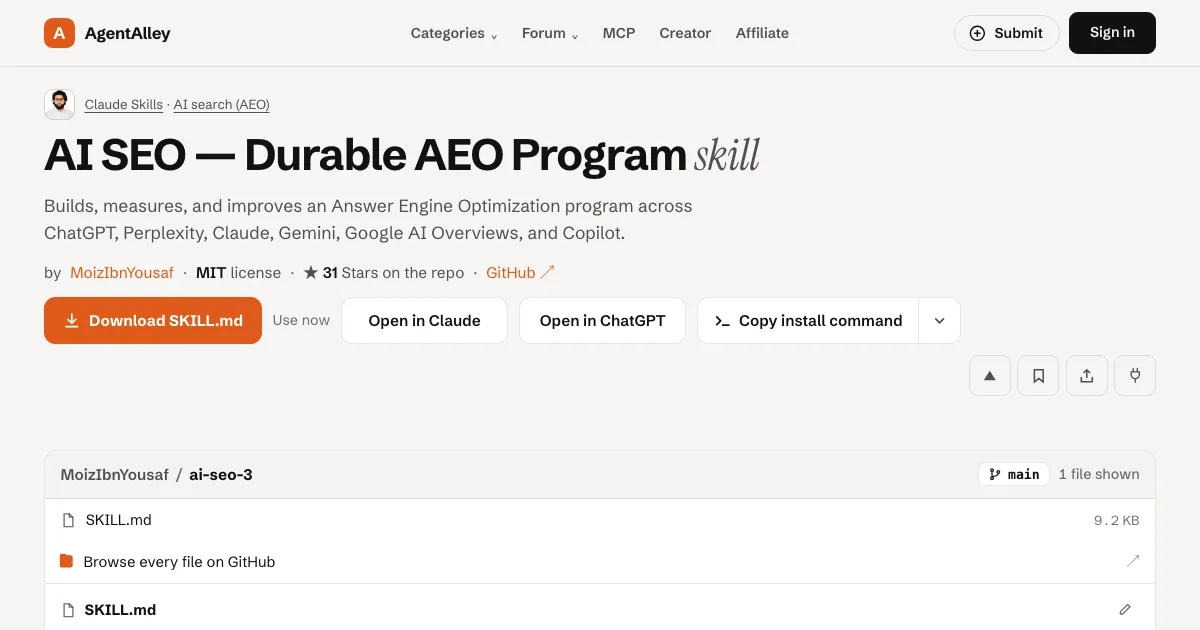Open the main branch selector
This screenshot has height=630, width=1200.
[1014, 474]
